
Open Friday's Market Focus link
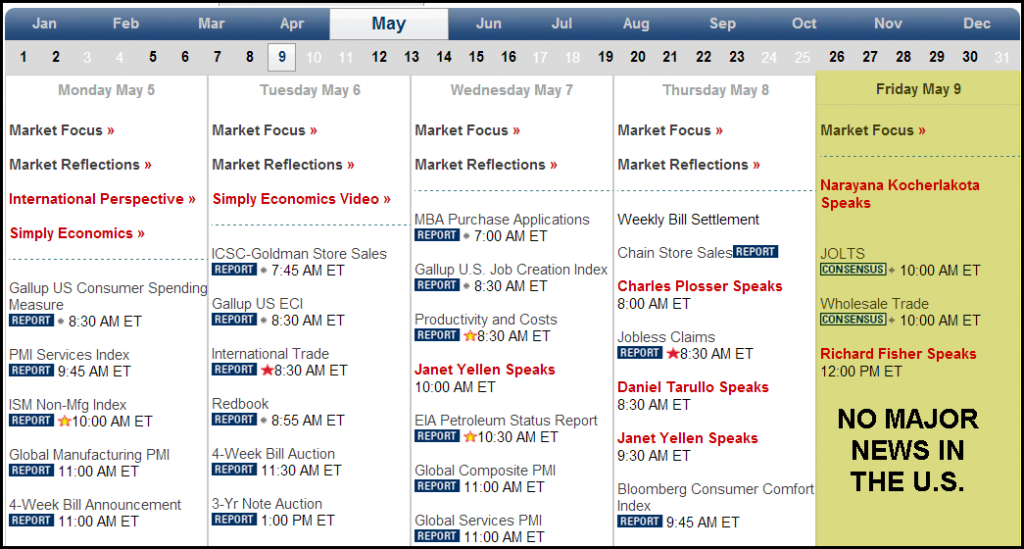coord(872,131)
